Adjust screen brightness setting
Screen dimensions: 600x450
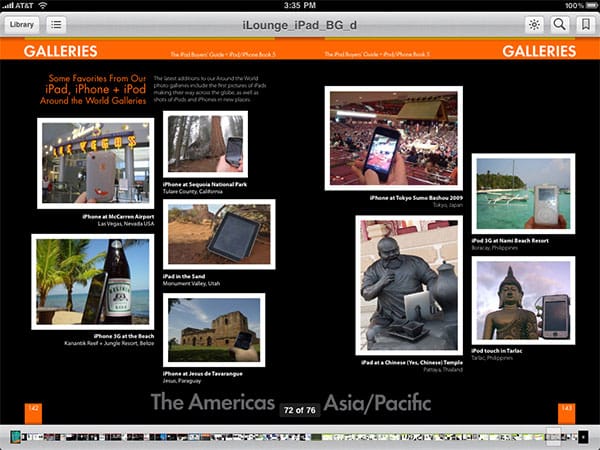tap(534, 24)
